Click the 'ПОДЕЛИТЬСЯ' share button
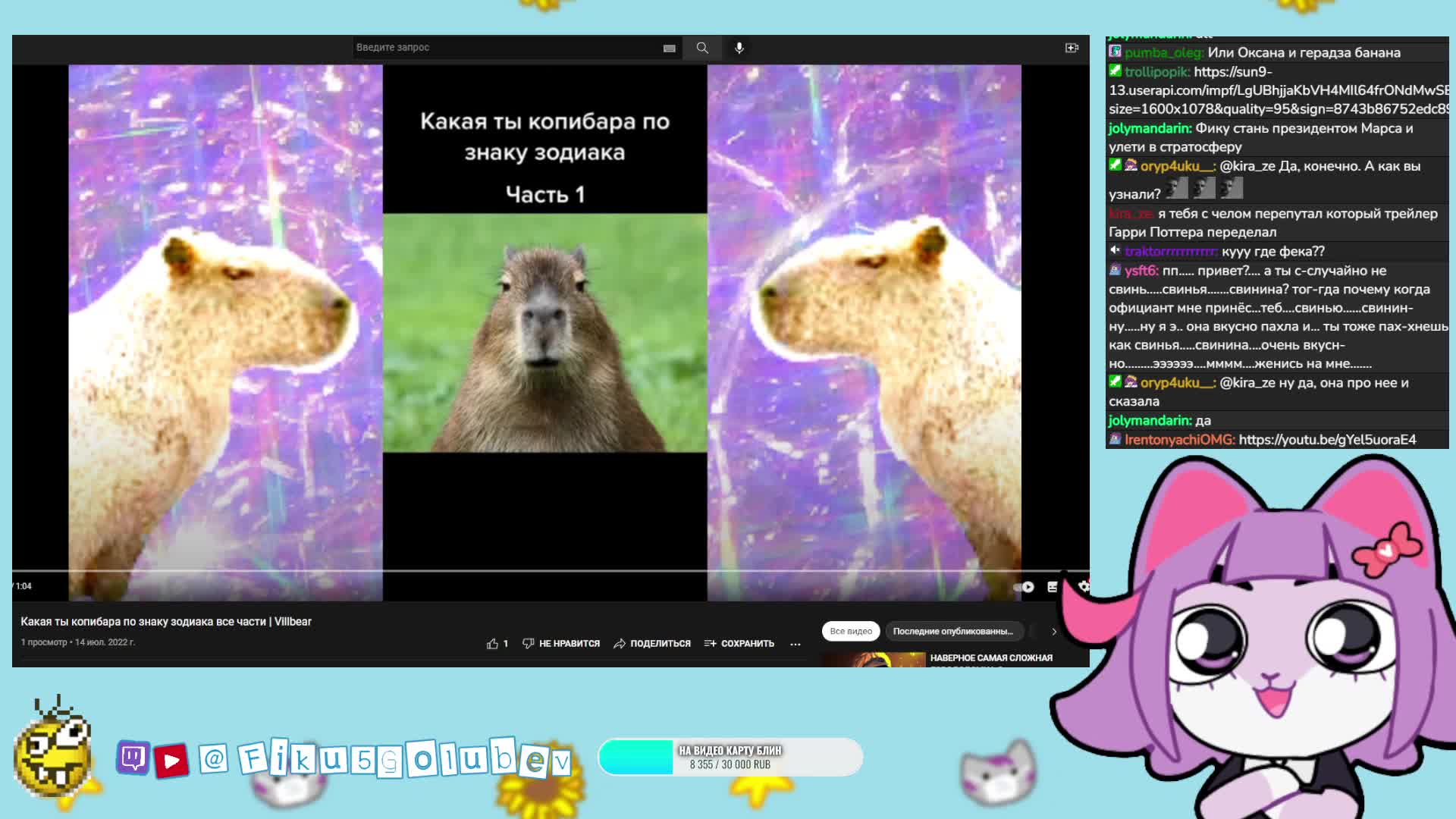 tap(652, 643)
